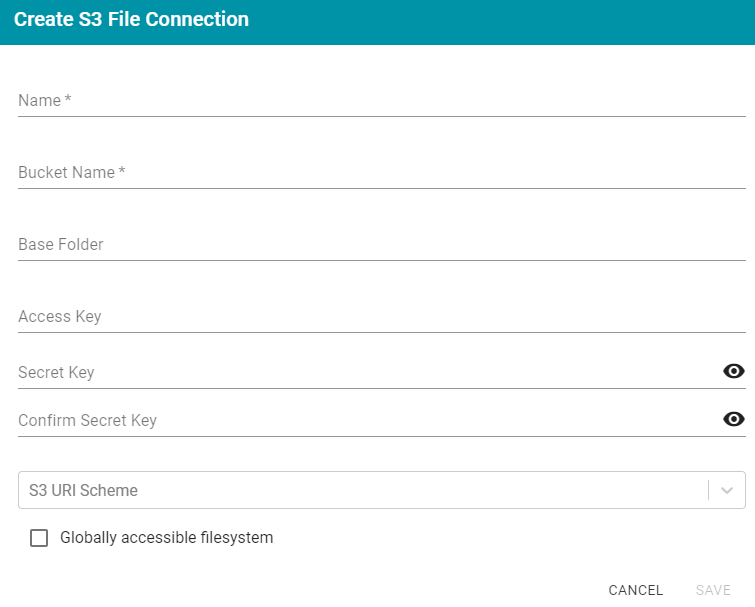Click the CANCEL button

(x=636, y=590)
